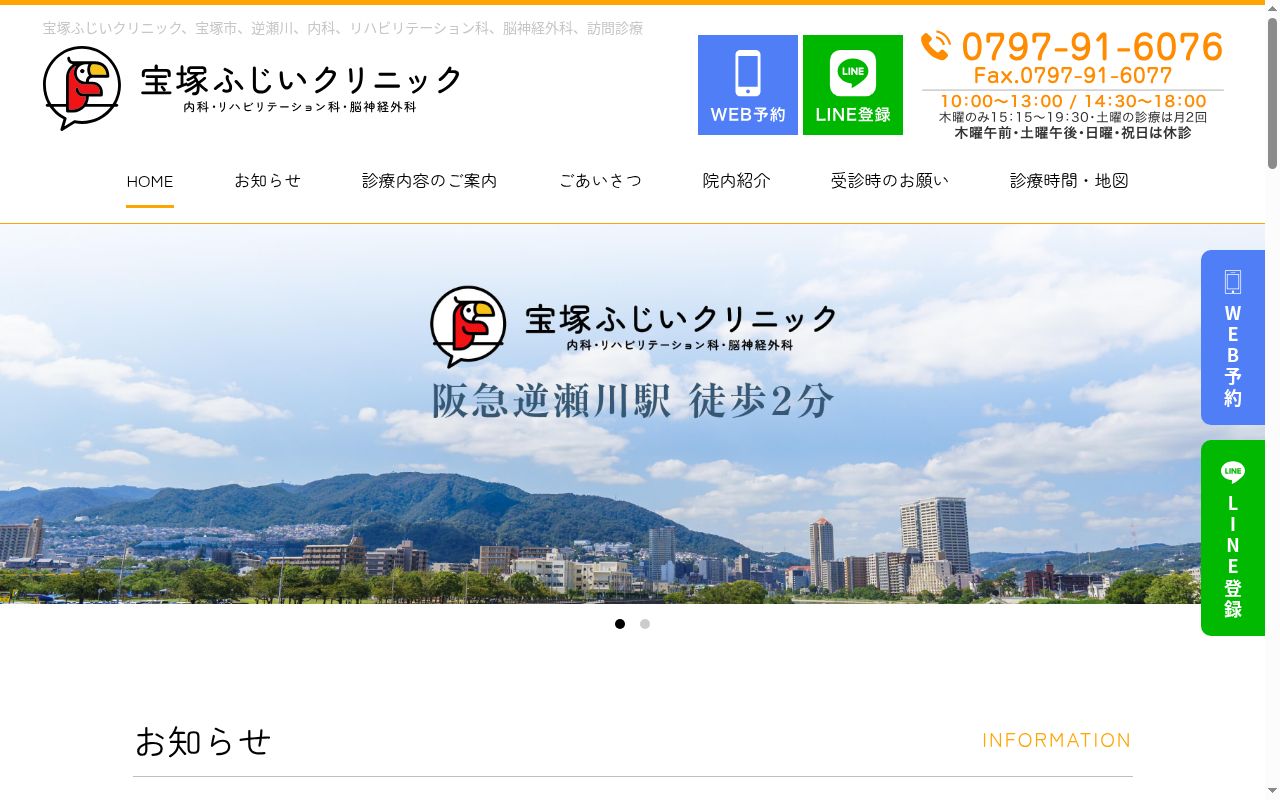The height and width of the screenshot is (800, 1280).
Task: Click 木曜午前・土曜午後 closed-days text
Action: click(x=1073, y=132)
